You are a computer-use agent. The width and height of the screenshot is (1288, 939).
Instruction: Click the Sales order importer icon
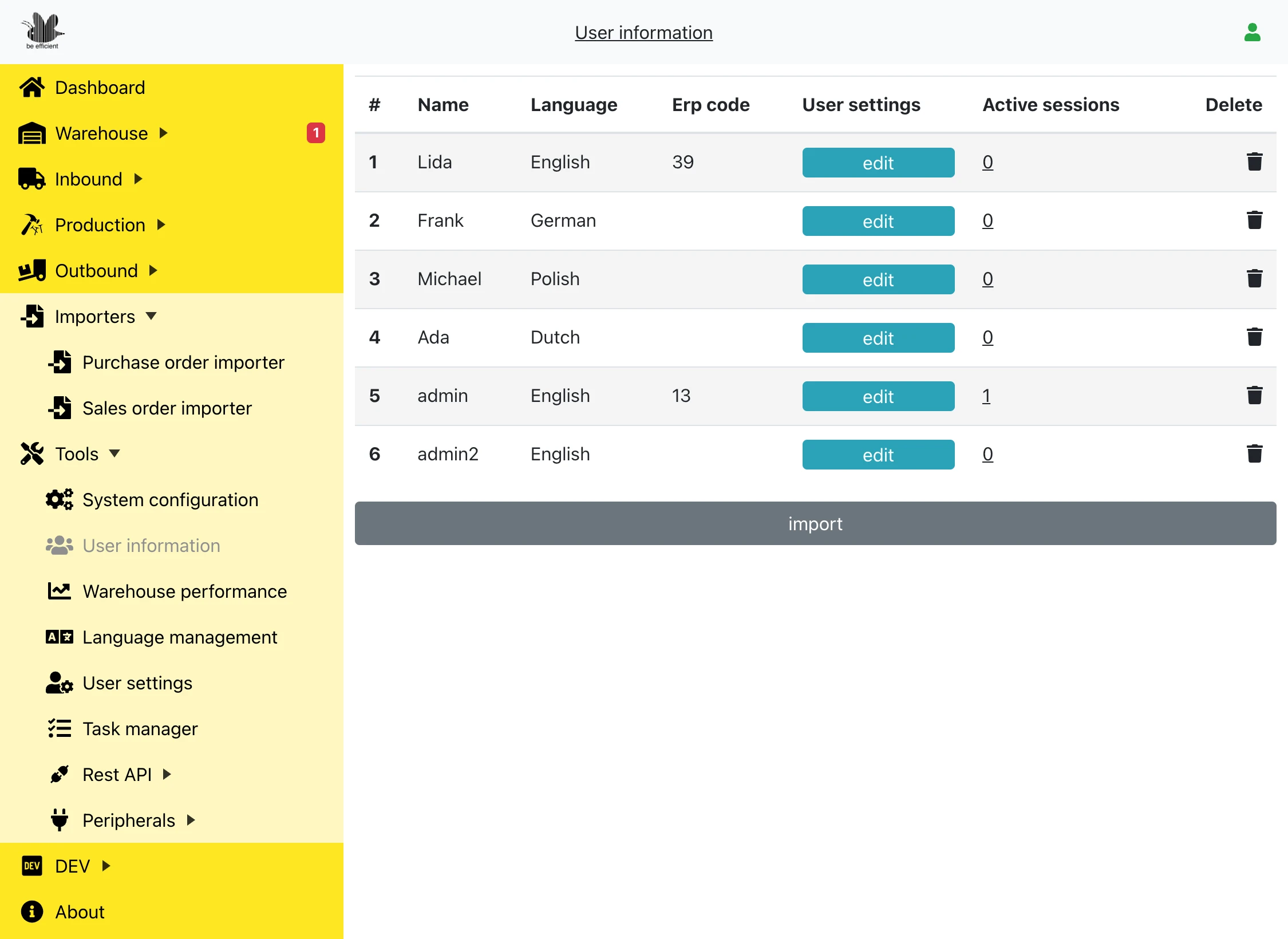coord(60,408)
